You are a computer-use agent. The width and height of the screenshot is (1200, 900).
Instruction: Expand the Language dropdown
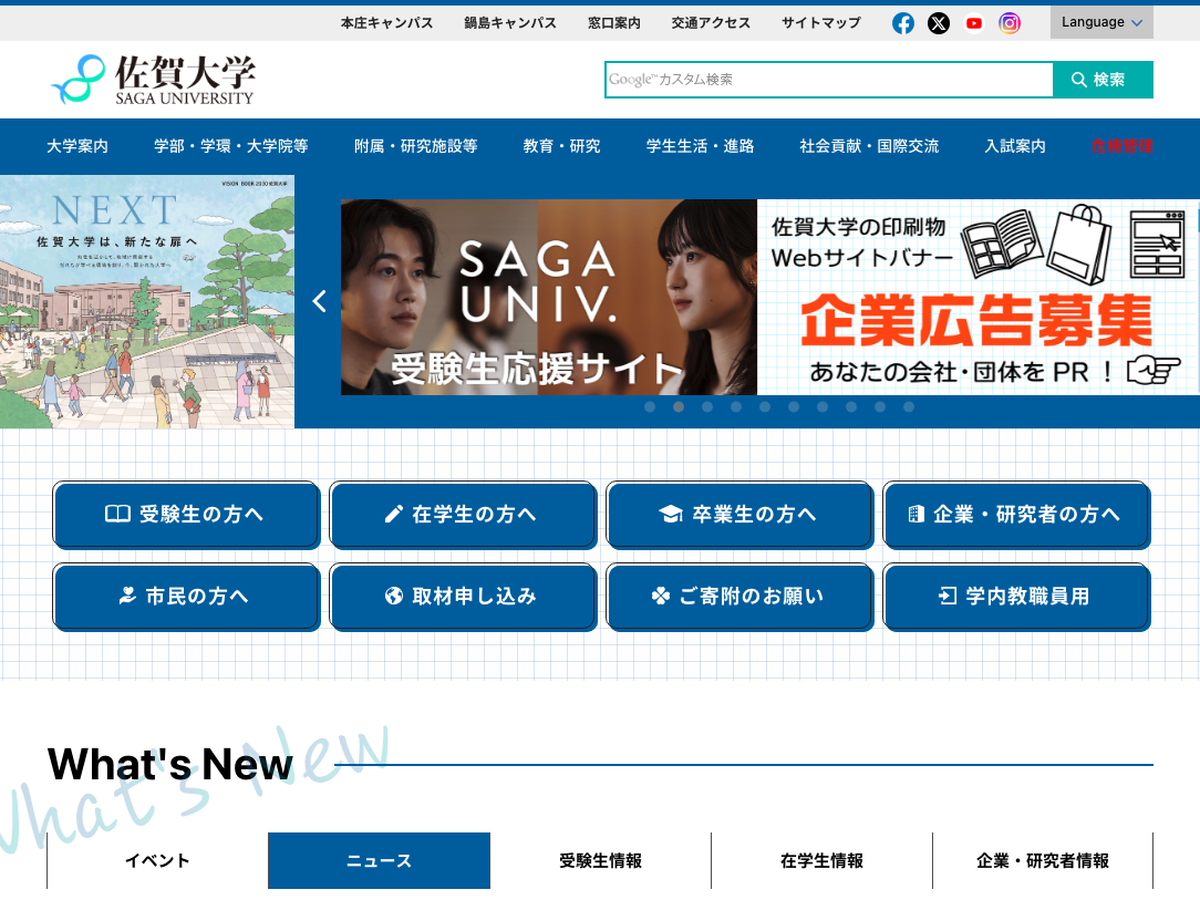[1101, 22]
